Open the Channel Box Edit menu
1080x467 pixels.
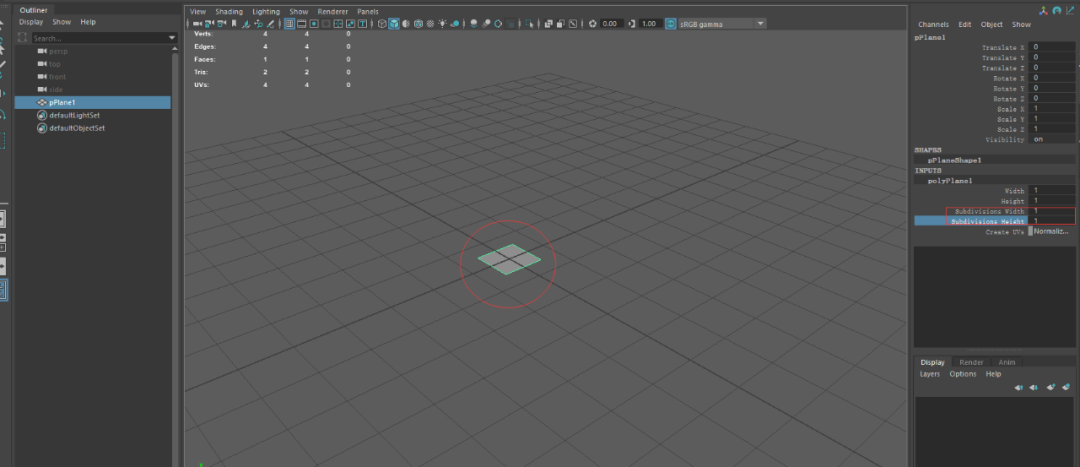pos(965,24)
